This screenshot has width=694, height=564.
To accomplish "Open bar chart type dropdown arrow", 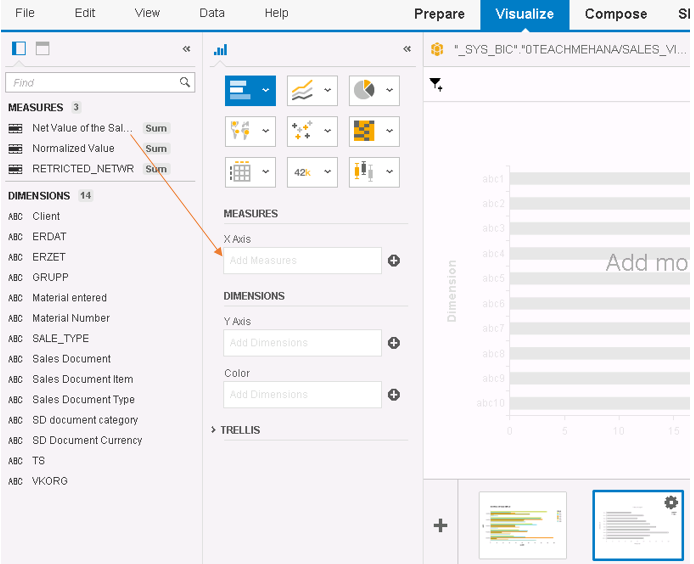I will tap(266, 90).
